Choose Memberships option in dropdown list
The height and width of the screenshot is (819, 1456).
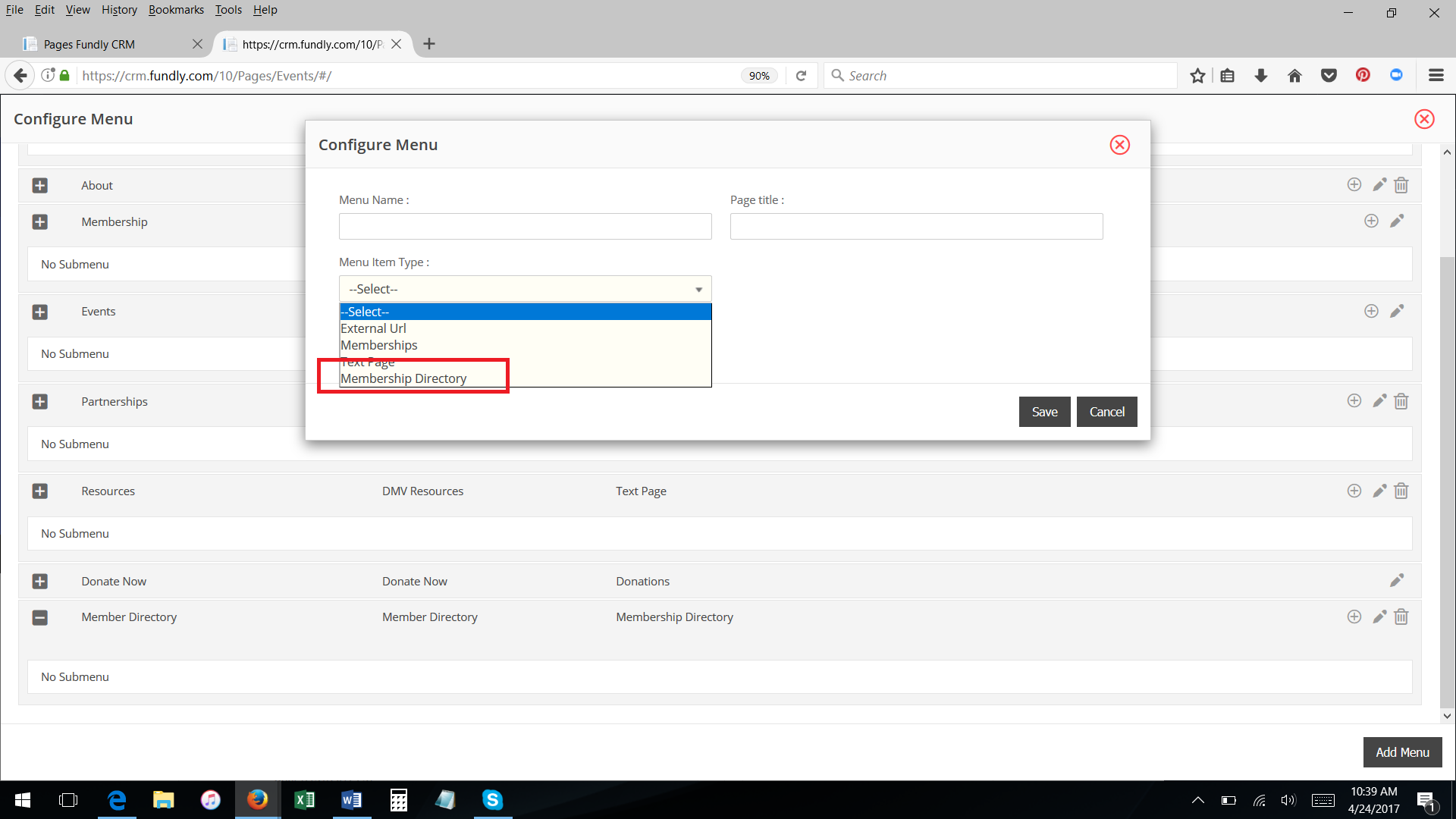[525, 345]
